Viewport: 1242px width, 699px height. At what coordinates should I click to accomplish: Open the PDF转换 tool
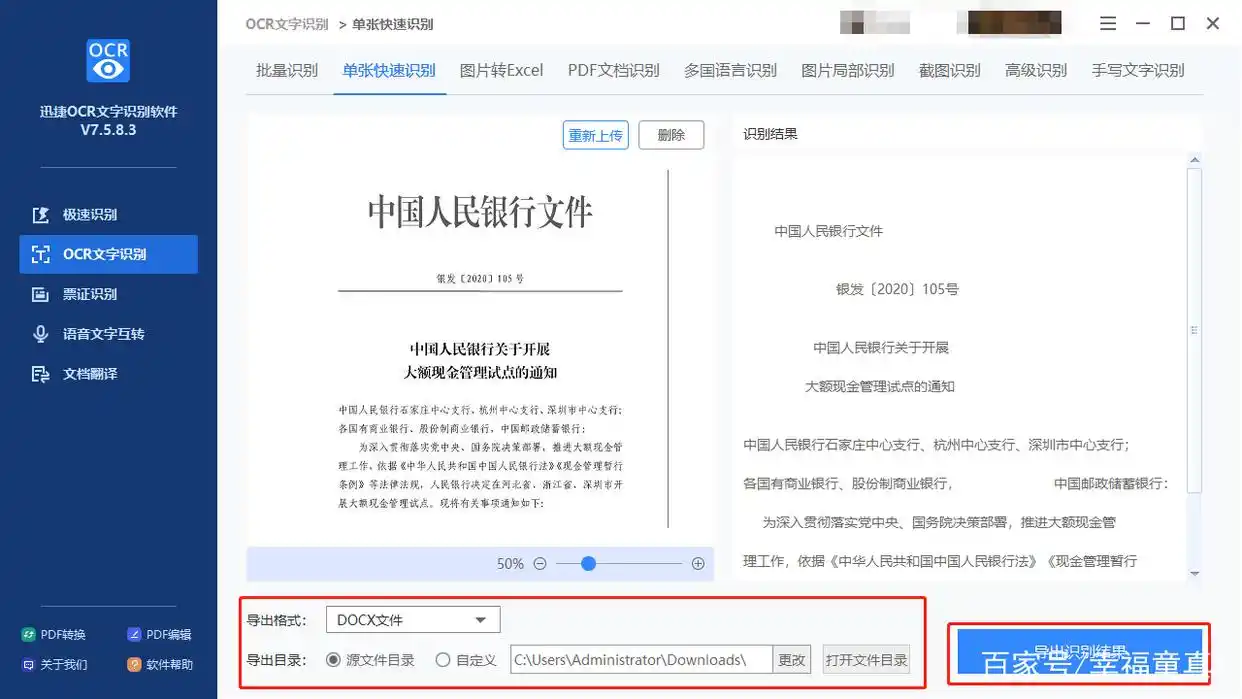tap(54, 634)
